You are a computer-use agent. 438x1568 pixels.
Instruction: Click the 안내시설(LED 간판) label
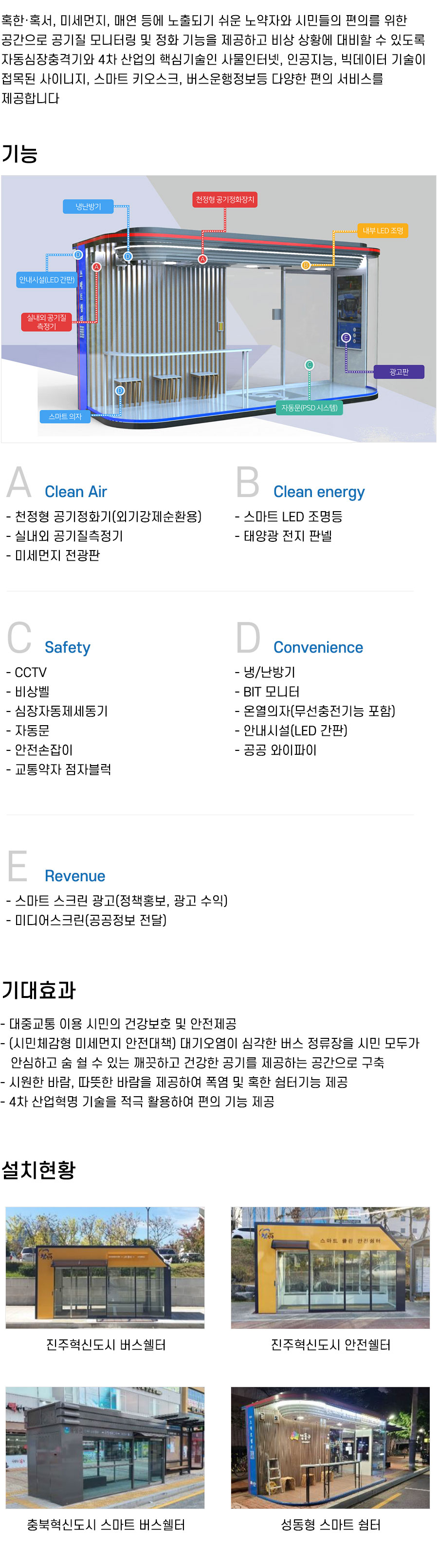(47, 280)
